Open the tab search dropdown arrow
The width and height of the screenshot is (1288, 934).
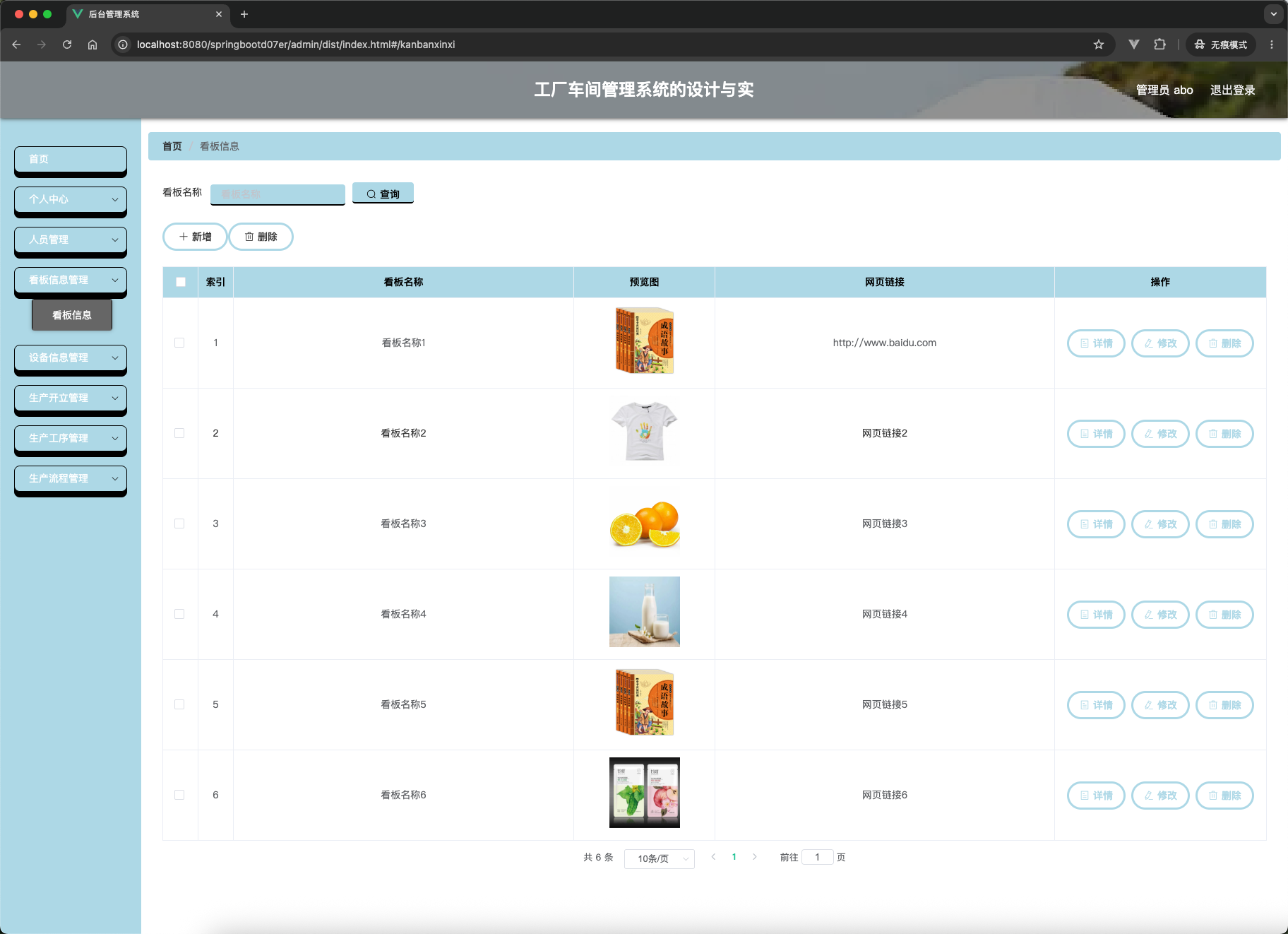pos(1274,14)
